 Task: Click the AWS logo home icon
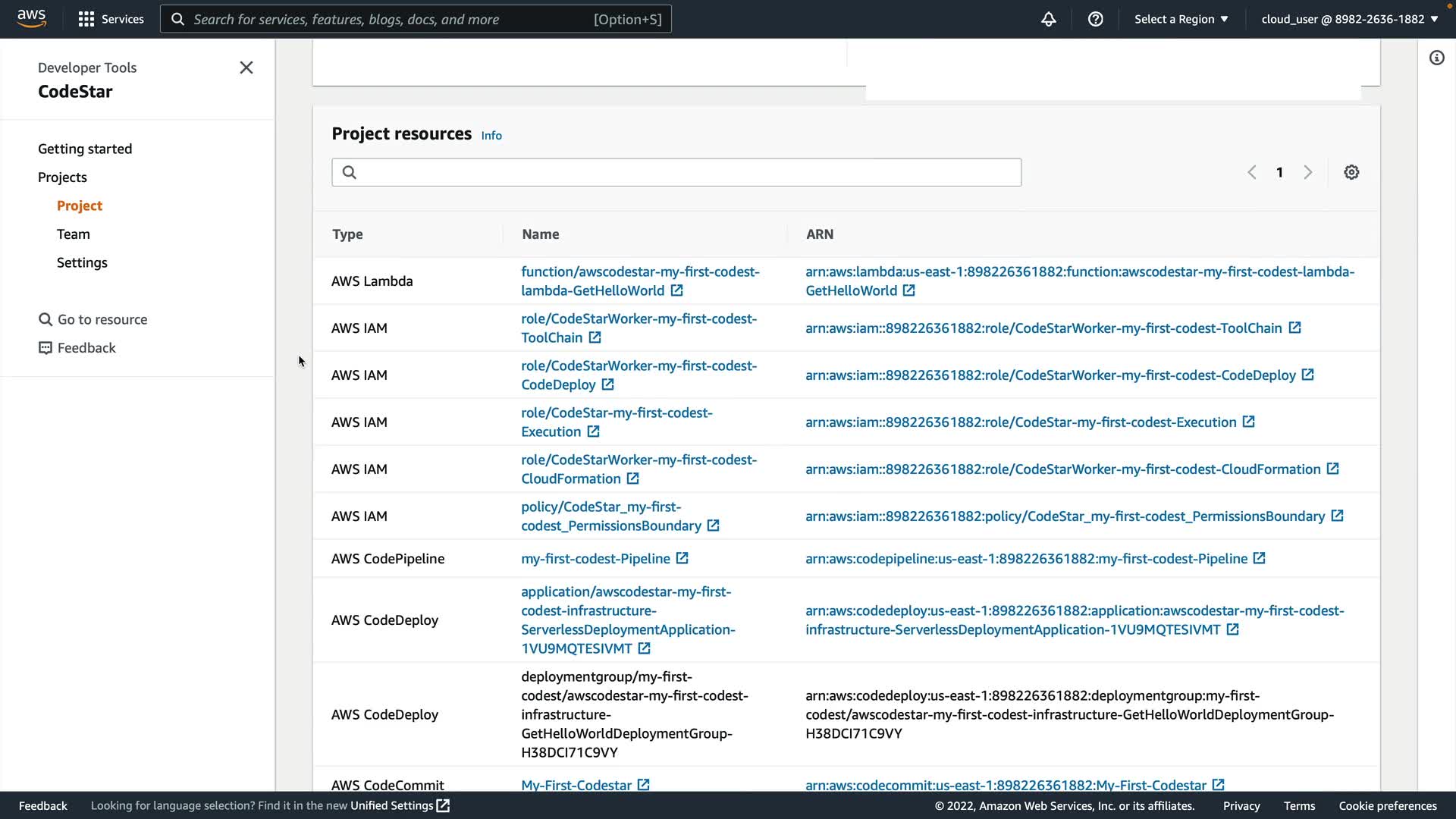tap(32, 19)
